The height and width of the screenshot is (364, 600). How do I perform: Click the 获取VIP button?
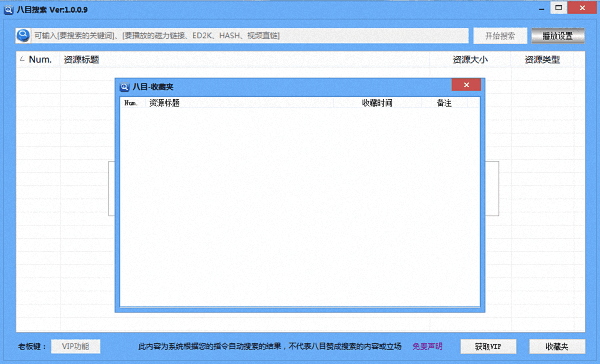pos(488,346)
